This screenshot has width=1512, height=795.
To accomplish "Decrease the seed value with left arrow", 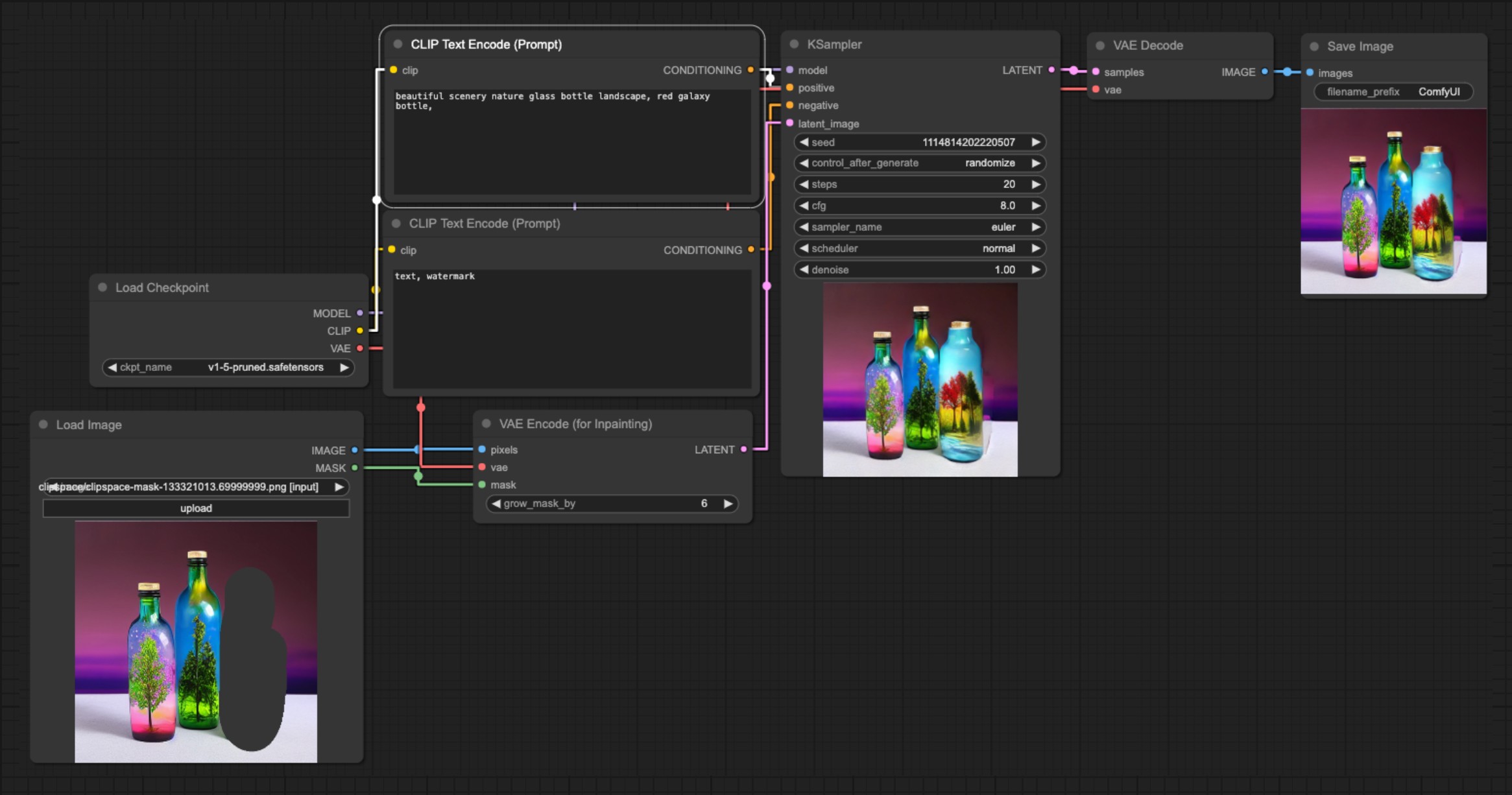I will [x=804, y=142].
